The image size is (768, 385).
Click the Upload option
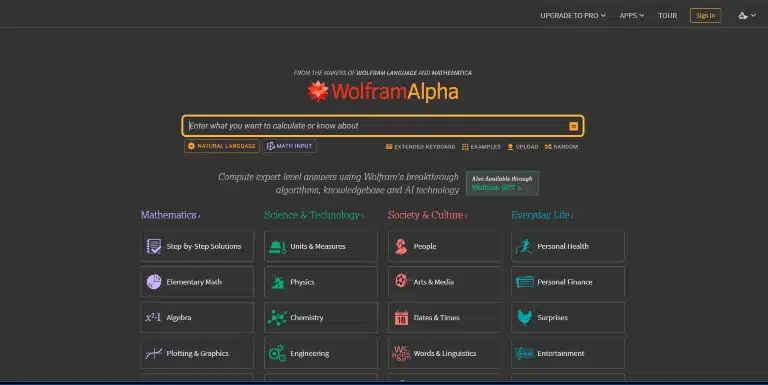(x=523, y=146)
